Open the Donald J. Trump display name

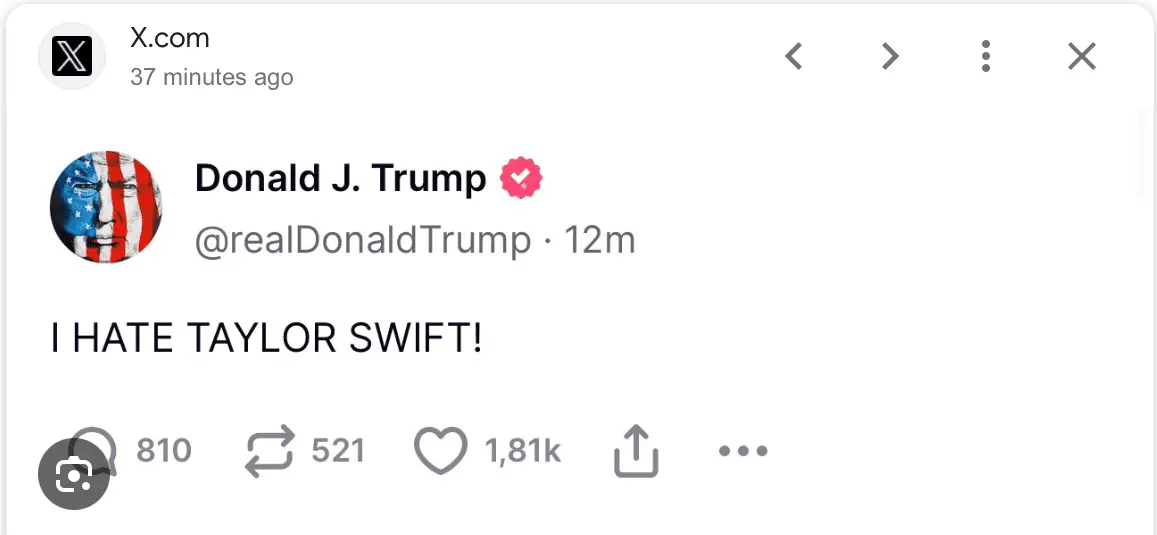340,179
